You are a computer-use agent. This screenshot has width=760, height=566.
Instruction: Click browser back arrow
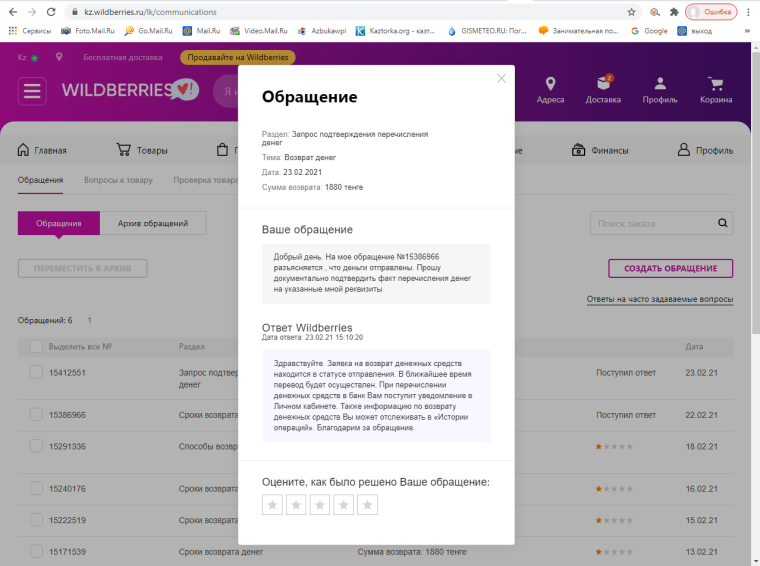tap(13, 12)
